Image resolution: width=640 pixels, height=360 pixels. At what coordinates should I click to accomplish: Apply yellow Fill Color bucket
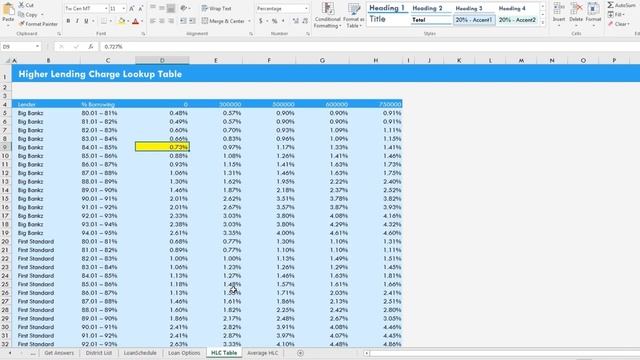[x=121, y=21]
